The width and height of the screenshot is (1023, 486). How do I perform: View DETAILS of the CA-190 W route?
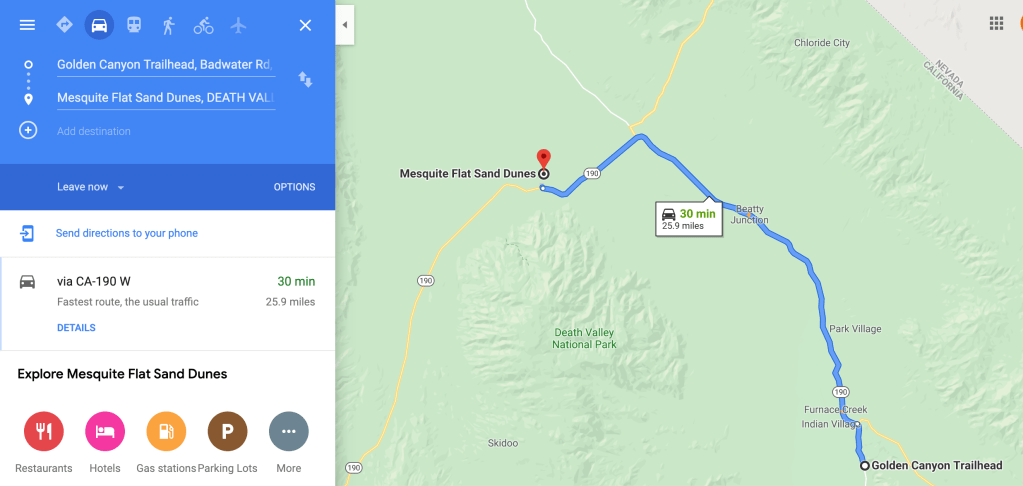pos(76,327)
